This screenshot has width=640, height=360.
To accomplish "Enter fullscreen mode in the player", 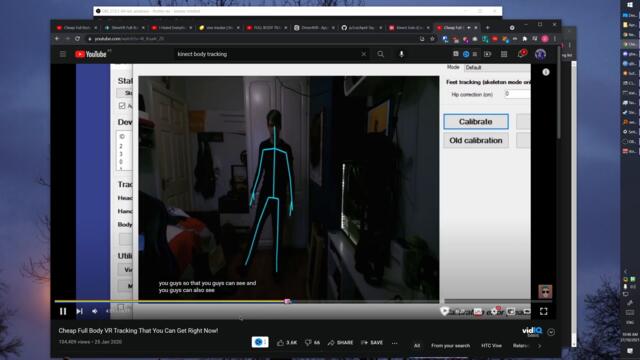I will click(x=544, y=311).
